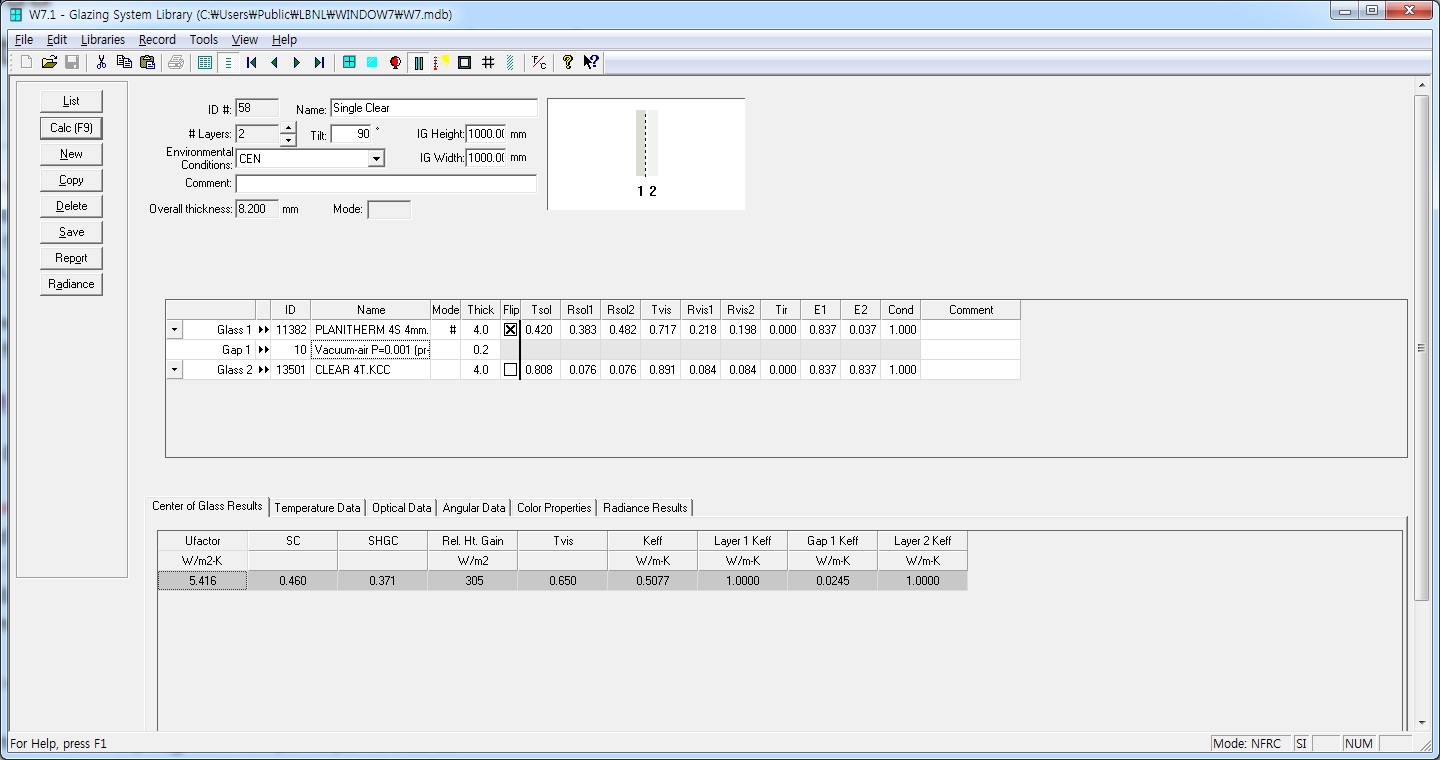
Task: Increase the number of layers with up arrow
Action: pyautogui.click(x=288, y=128)
